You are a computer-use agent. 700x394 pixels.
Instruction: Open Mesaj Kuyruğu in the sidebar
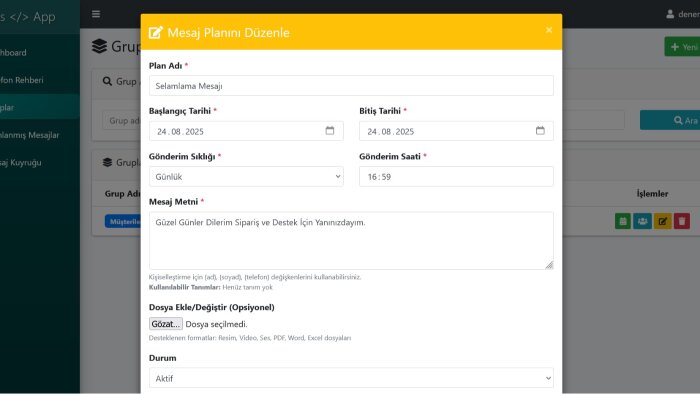[x=40, y=163]
